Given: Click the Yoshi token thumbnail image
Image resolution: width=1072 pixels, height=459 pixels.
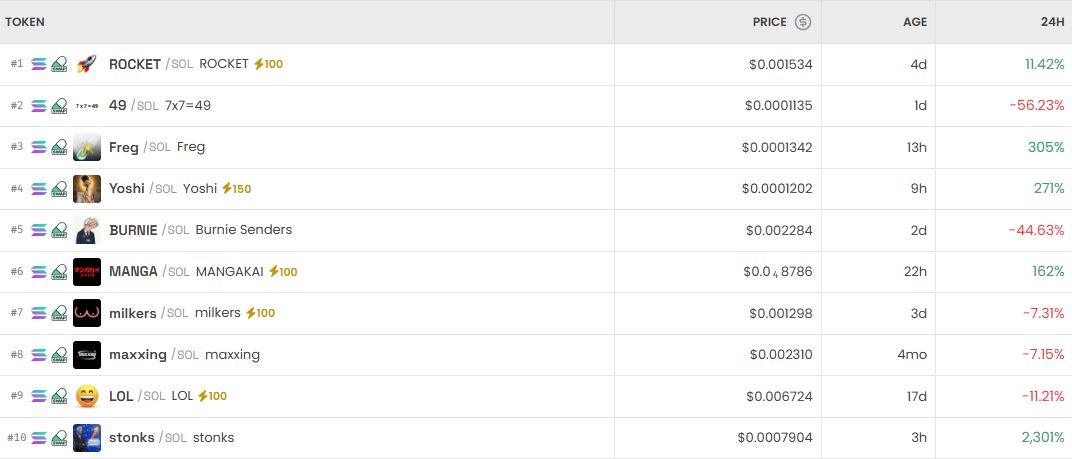Looking at the screenshot, I should click(87, 189).
